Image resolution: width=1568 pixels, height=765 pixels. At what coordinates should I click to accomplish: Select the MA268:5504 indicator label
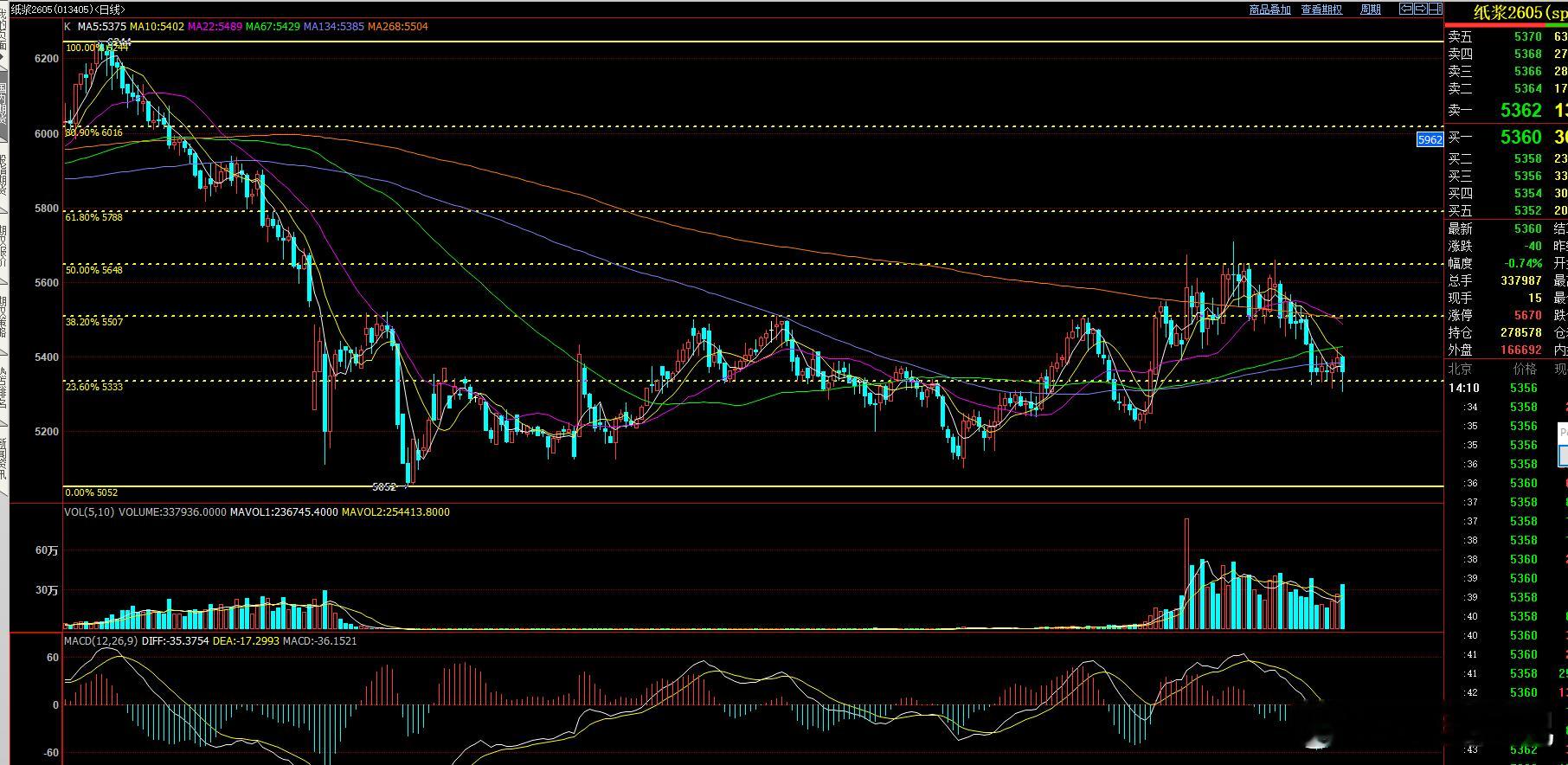(398, 27)
